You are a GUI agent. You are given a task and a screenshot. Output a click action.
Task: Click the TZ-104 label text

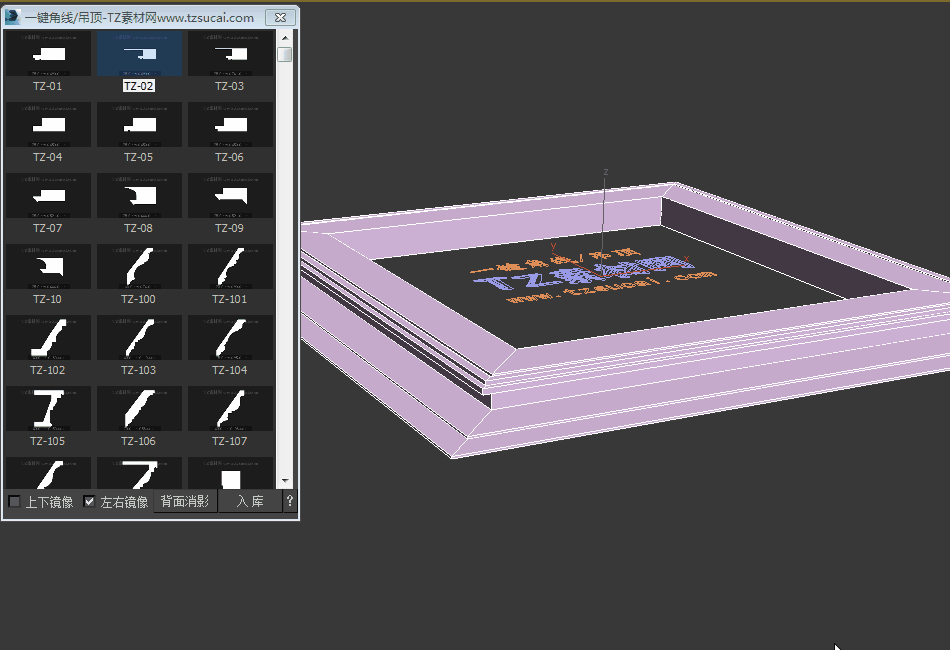point(230,370)
